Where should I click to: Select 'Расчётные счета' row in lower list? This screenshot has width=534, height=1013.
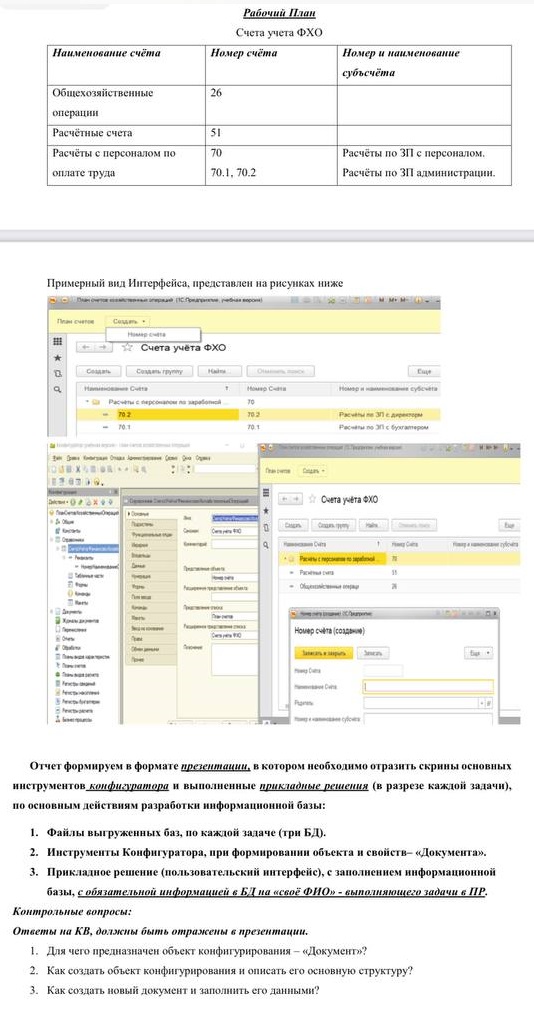[399, 572]
